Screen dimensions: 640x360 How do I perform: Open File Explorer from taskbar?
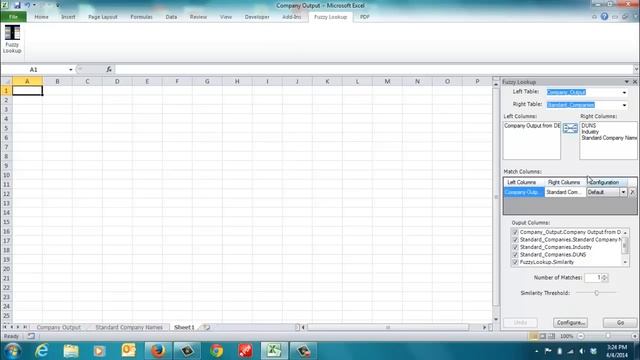tap(71, 351)
